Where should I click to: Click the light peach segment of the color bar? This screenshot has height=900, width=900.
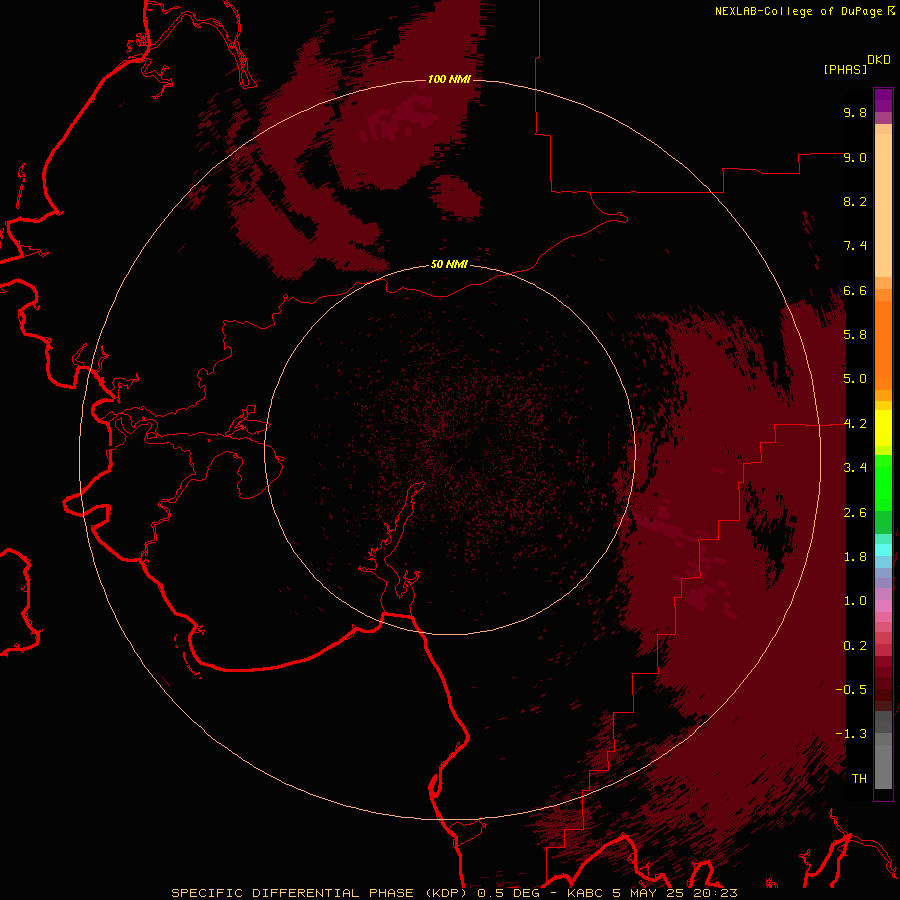click(x=883, y=205)
